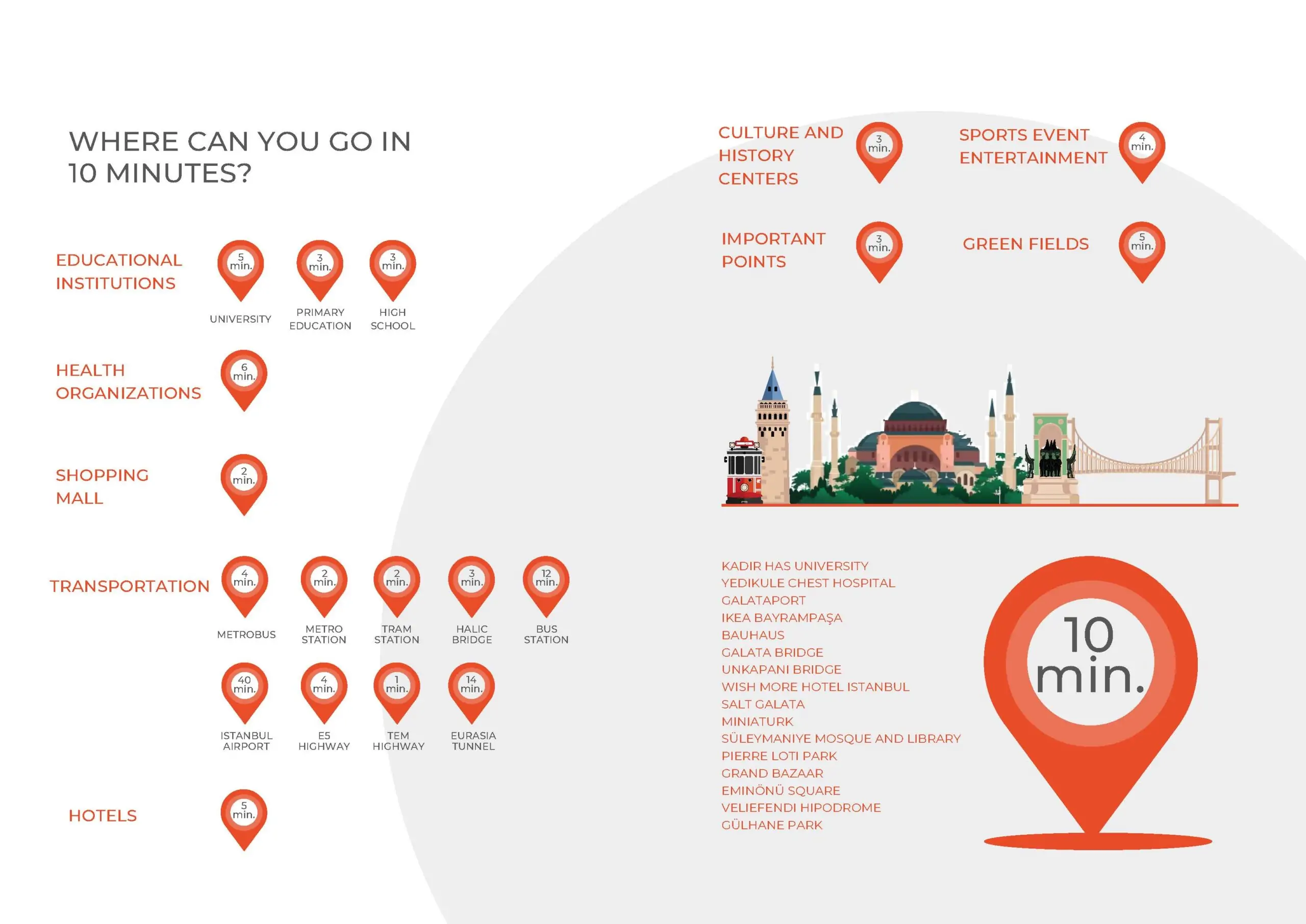Click the "E5 HIGHWAY" caption text

point(324,741)
